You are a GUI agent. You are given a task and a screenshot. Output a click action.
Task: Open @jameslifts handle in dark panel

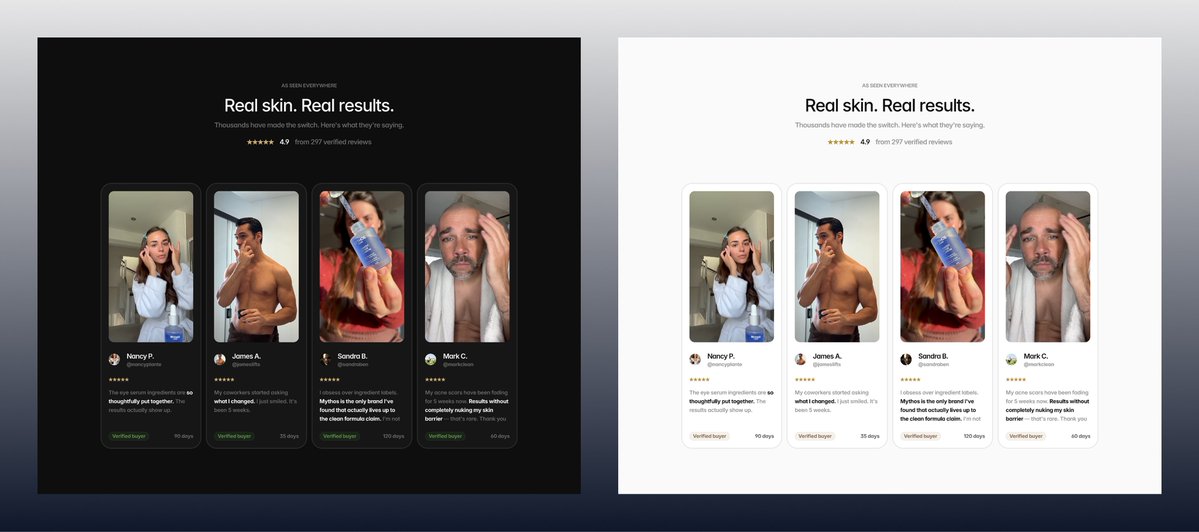click(246, 365)
